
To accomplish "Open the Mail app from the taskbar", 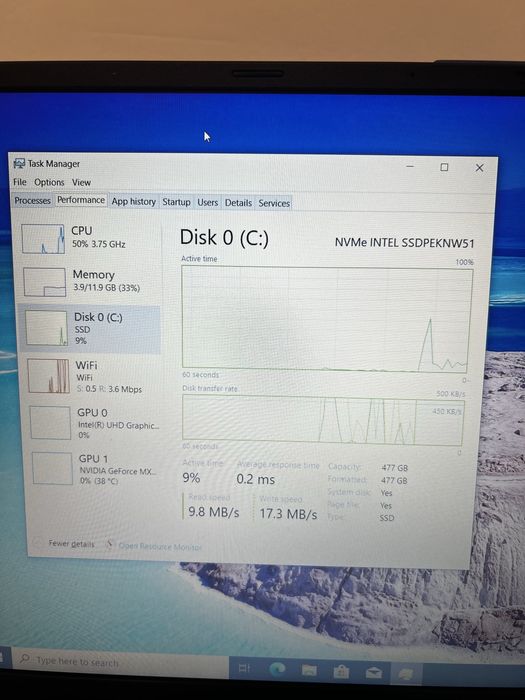I will [x=374, y=672].
